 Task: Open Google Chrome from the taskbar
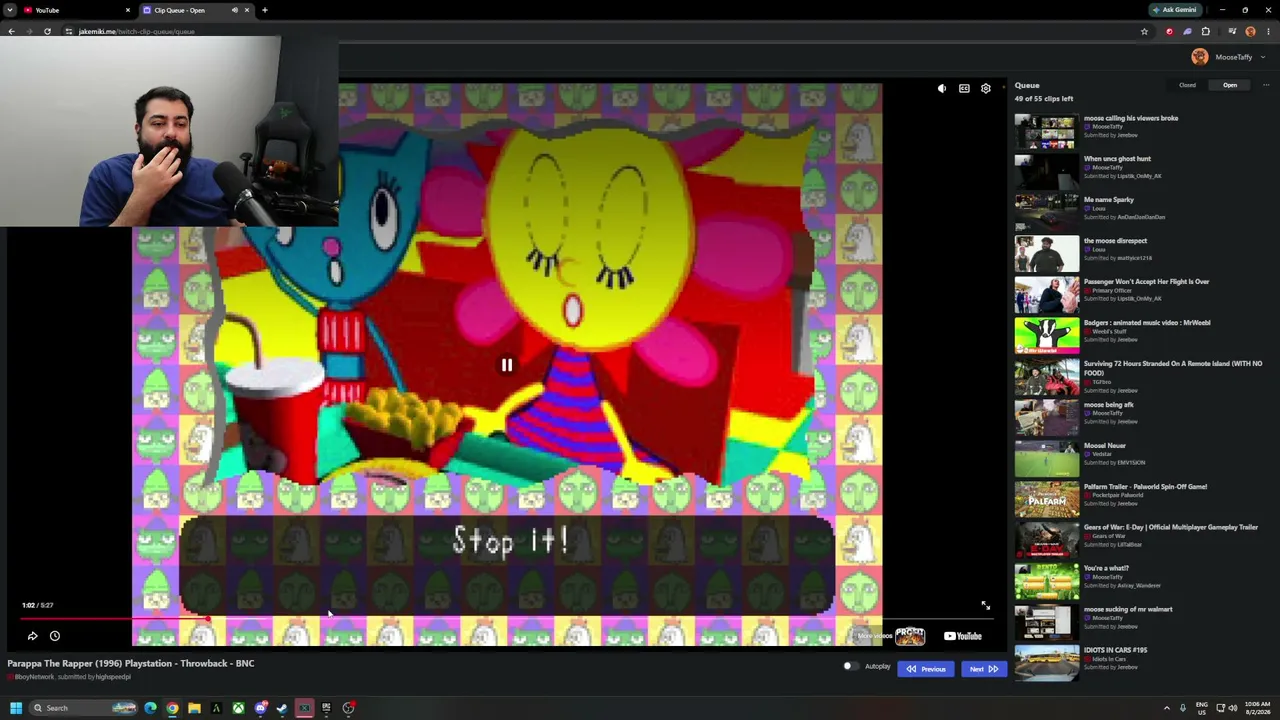pos(172,708)
